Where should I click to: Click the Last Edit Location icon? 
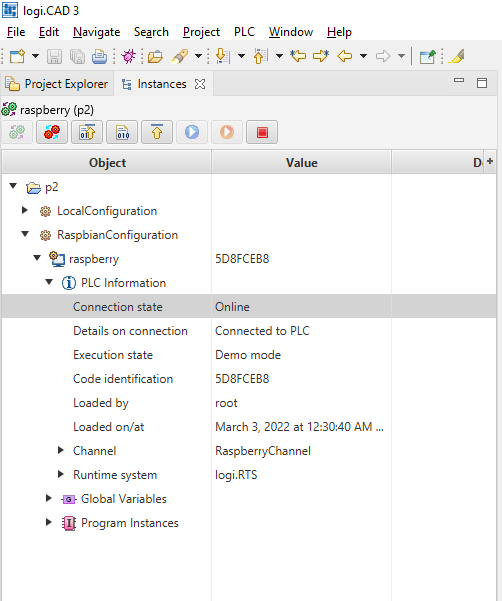[x=298, y=56]
